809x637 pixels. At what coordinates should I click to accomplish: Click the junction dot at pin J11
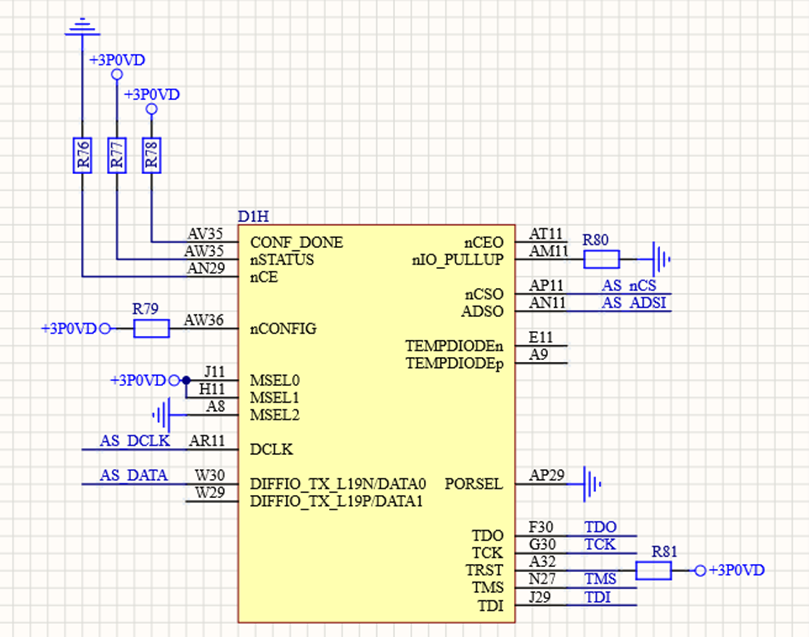point(185,380)
